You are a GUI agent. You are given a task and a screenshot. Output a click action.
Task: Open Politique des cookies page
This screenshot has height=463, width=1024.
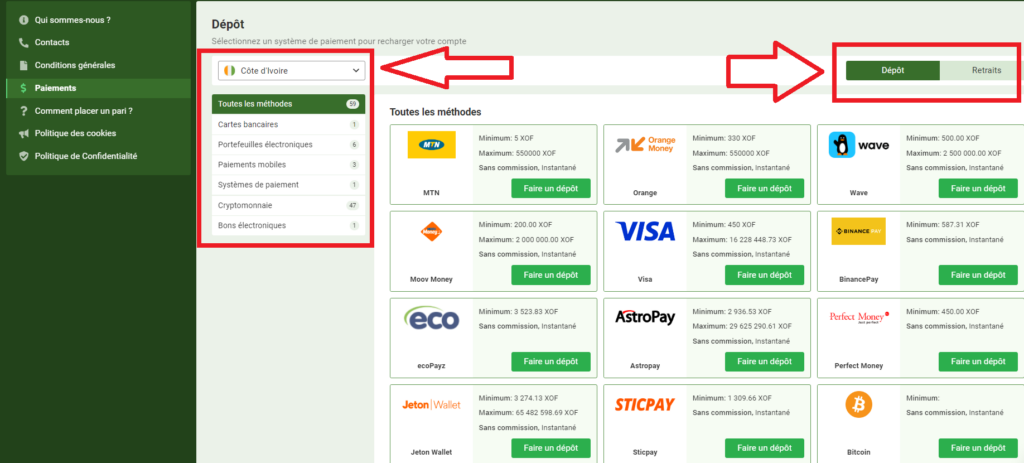point(75,133)
